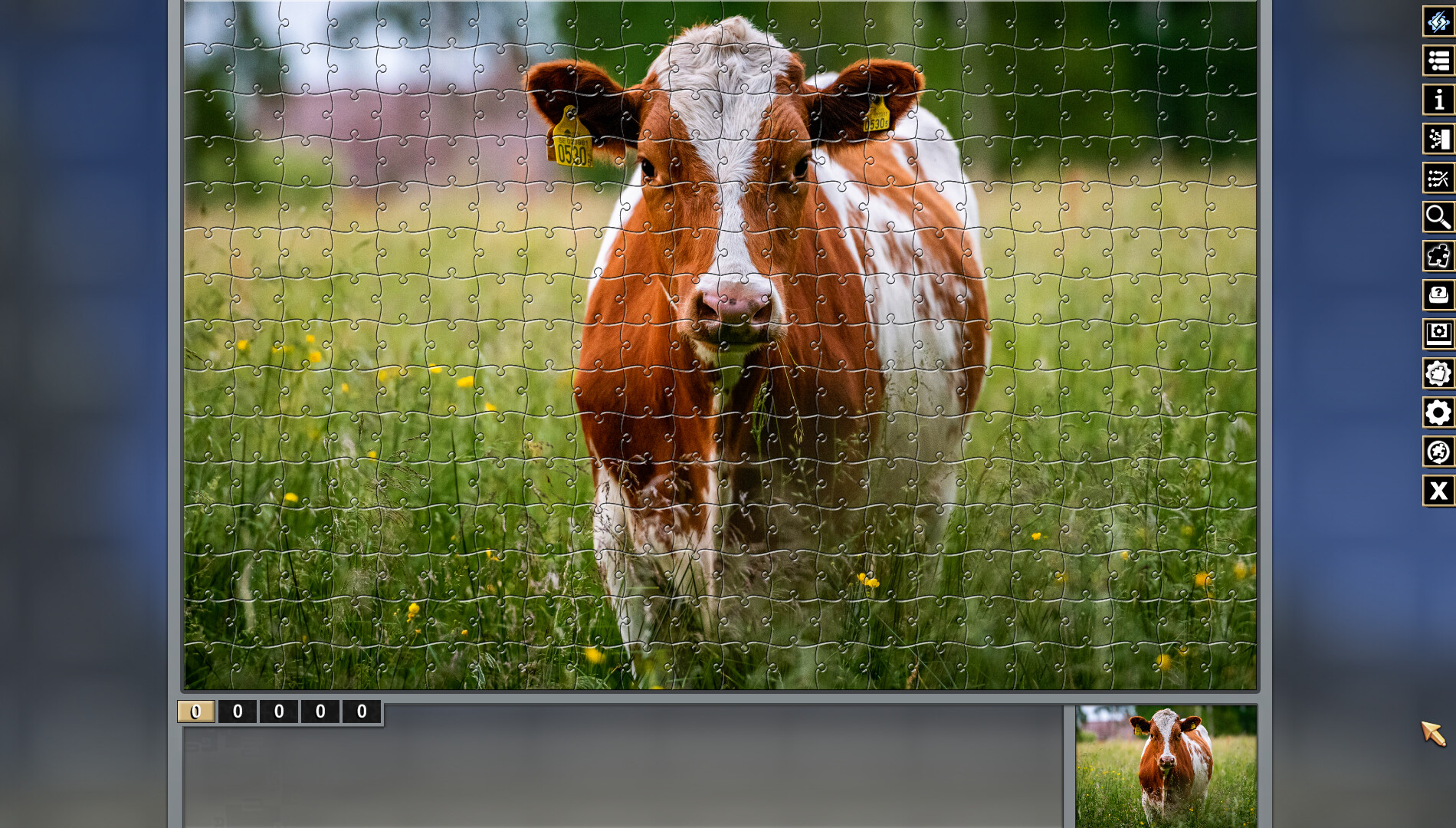Viewport: 1456px width, 828px height.
Task: Click the gear with puzzle piece icon
Action: (1438, 373)
